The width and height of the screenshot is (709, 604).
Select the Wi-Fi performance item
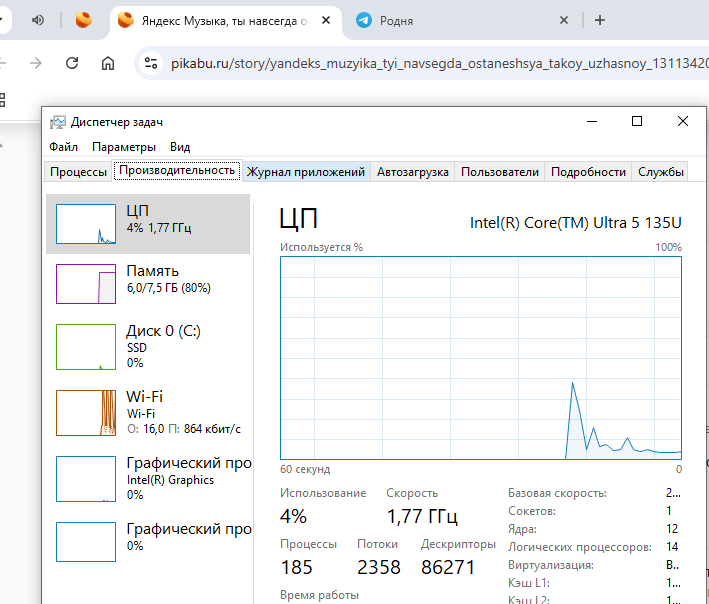point(148,412)
